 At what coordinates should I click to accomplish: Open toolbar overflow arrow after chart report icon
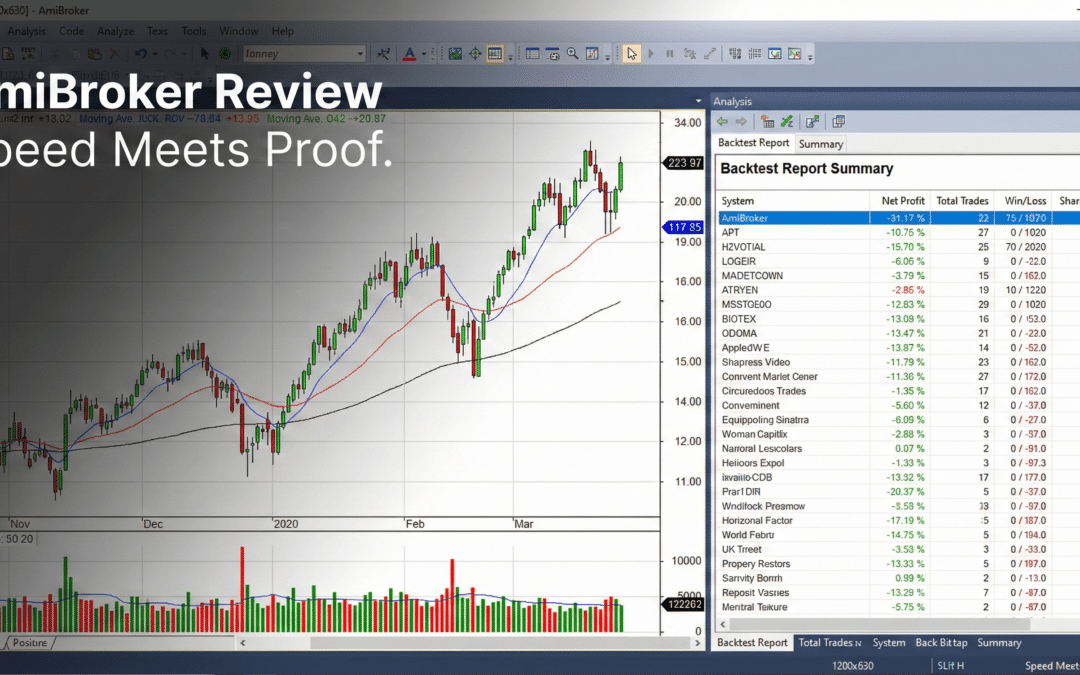(608, 57)
